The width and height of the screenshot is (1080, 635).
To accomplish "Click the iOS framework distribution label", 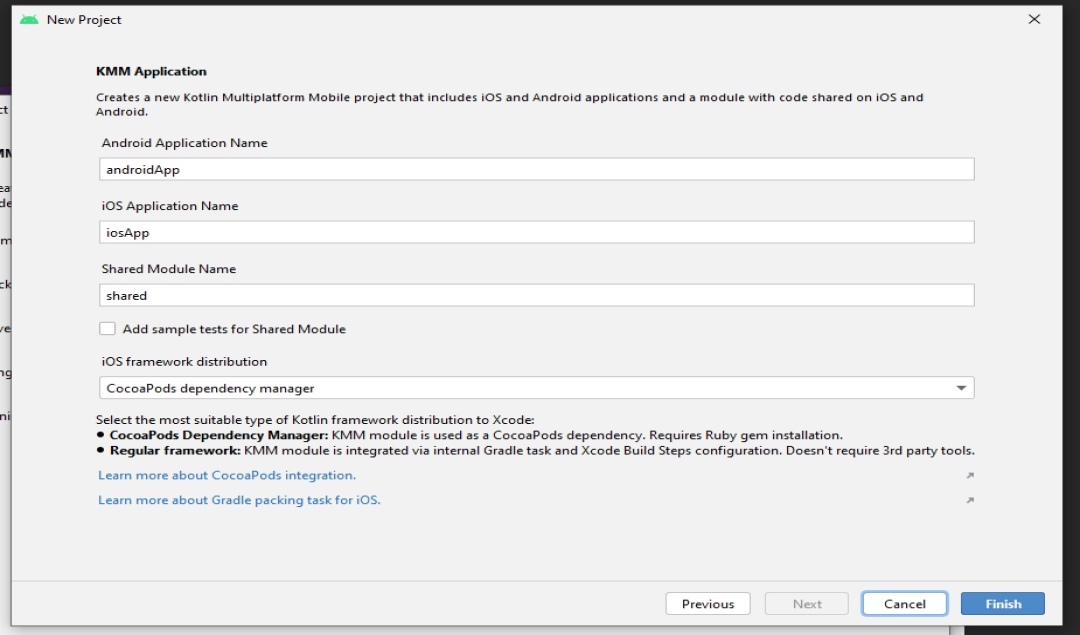I will 185,362.
